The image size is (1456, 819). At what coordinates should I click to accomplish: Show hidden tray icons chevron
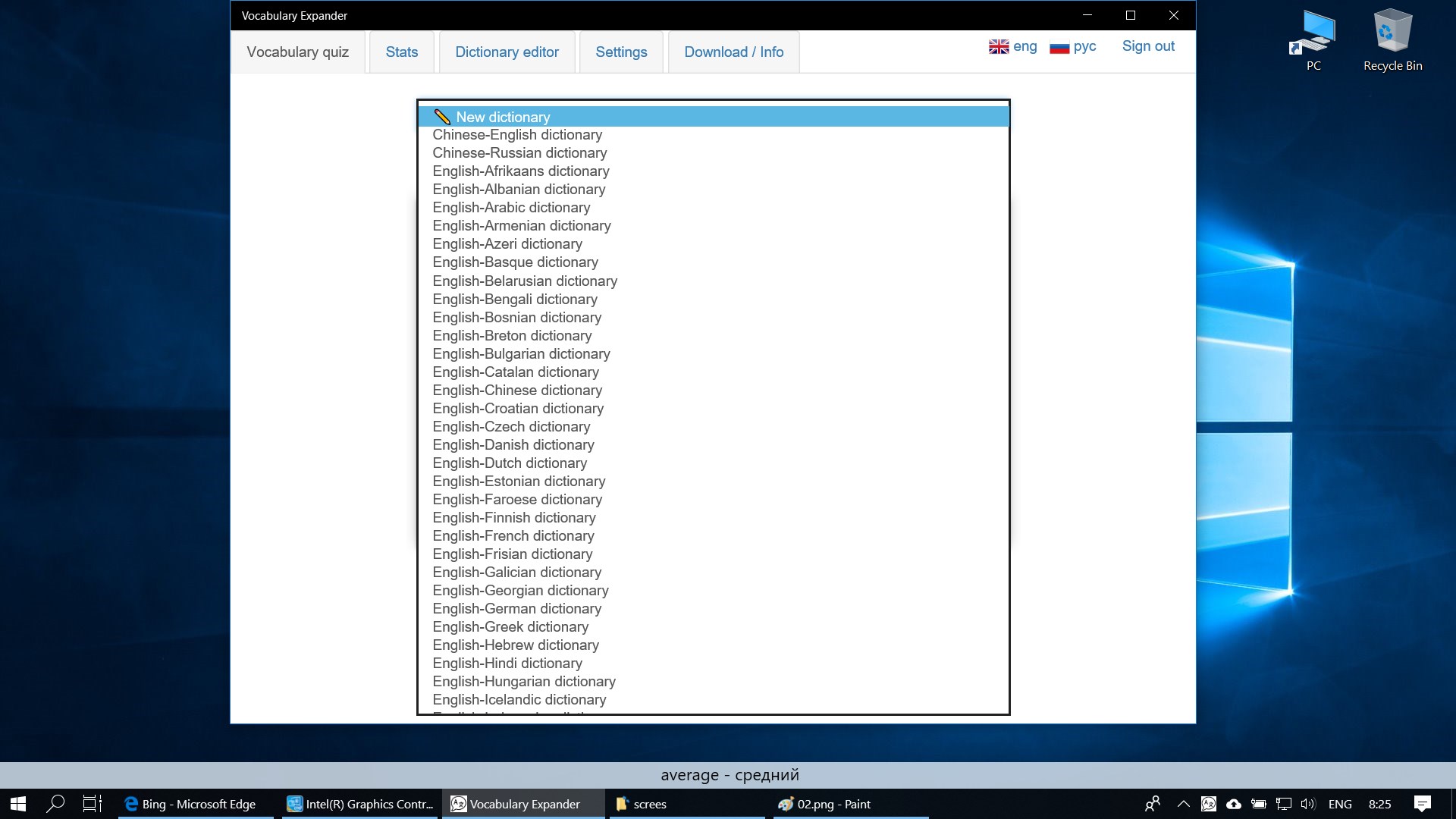[x=1183, y=804]
